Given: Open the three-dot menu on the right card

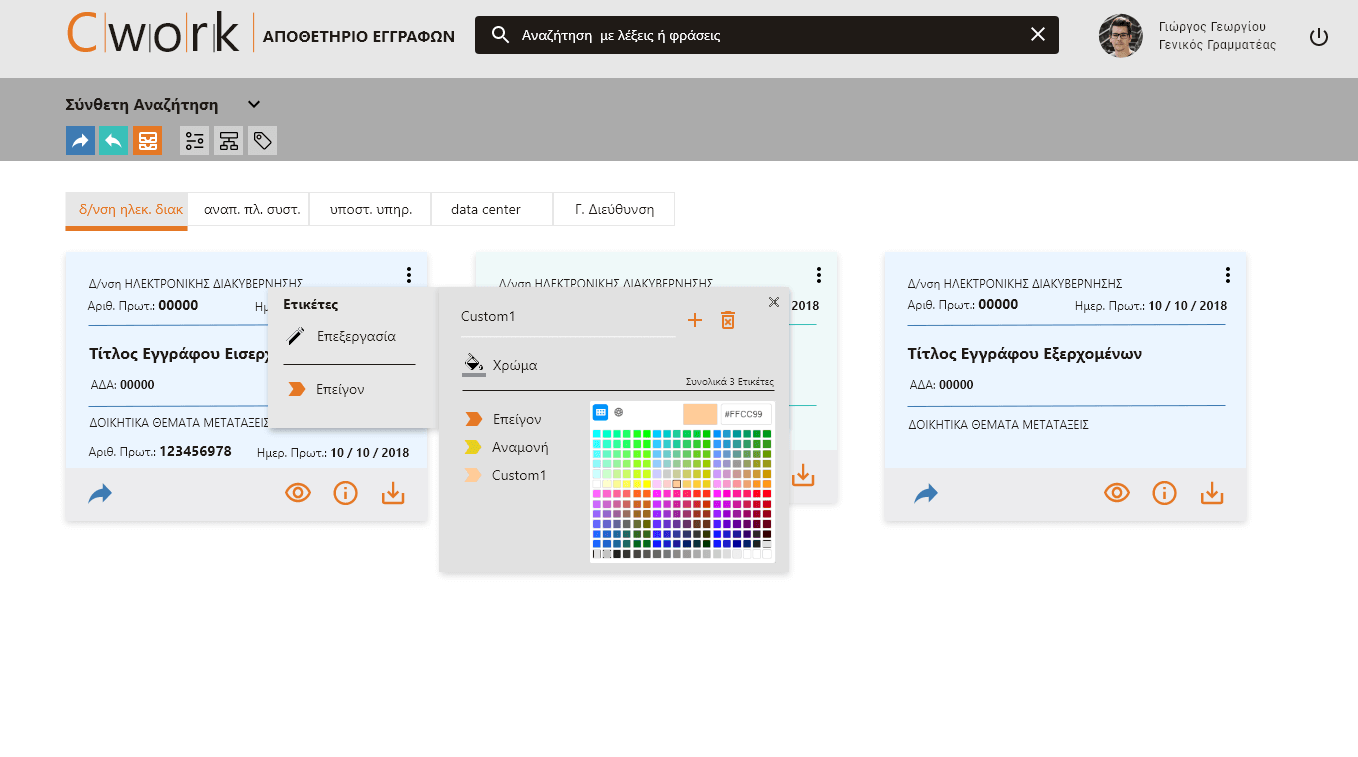Looking at the screenshot, I should click(1227, 275).
